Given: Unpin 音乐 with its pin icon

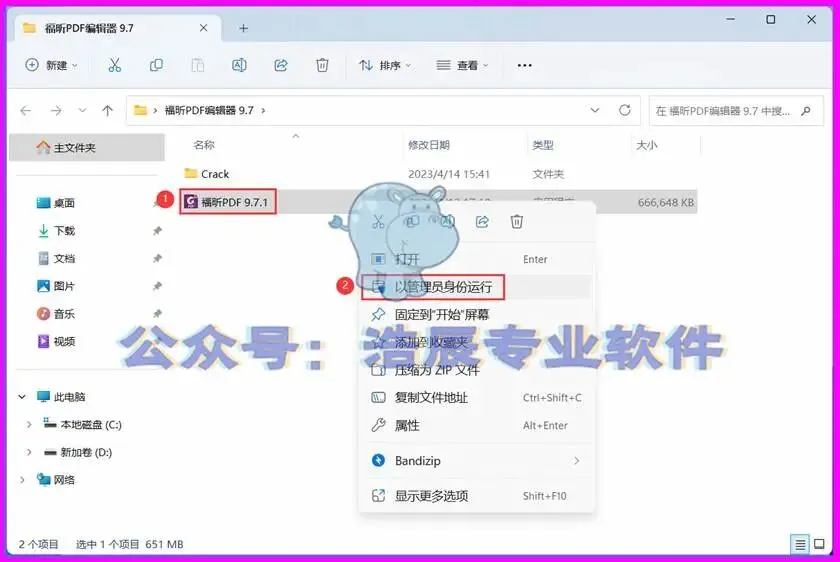Looking at the screenshot, I should tap(157, 314).
